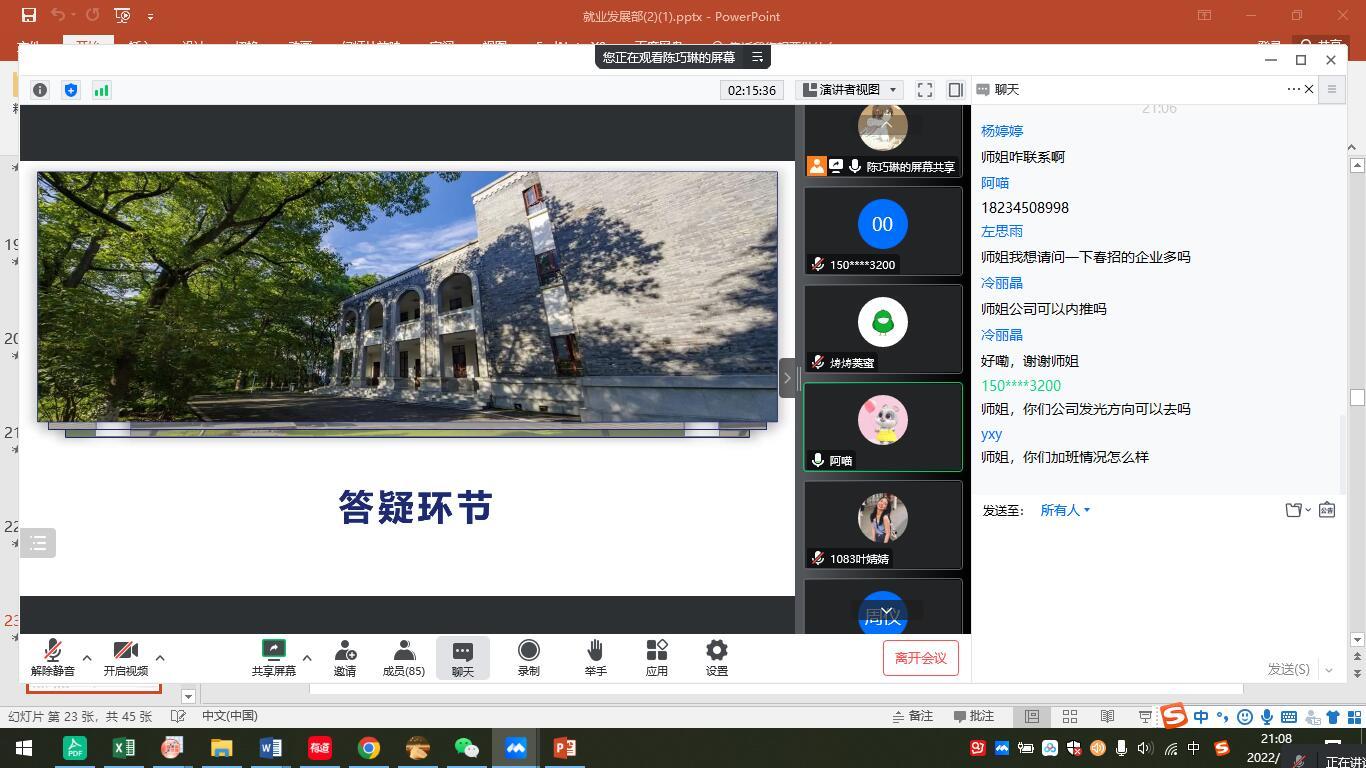
Task: Enter fullscreen with the expand view icon
Action: (924, 89)
